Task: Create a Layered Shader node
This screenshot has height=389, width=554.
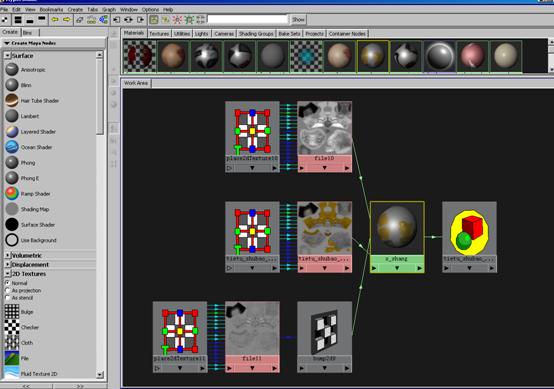Action: [38, 132]
